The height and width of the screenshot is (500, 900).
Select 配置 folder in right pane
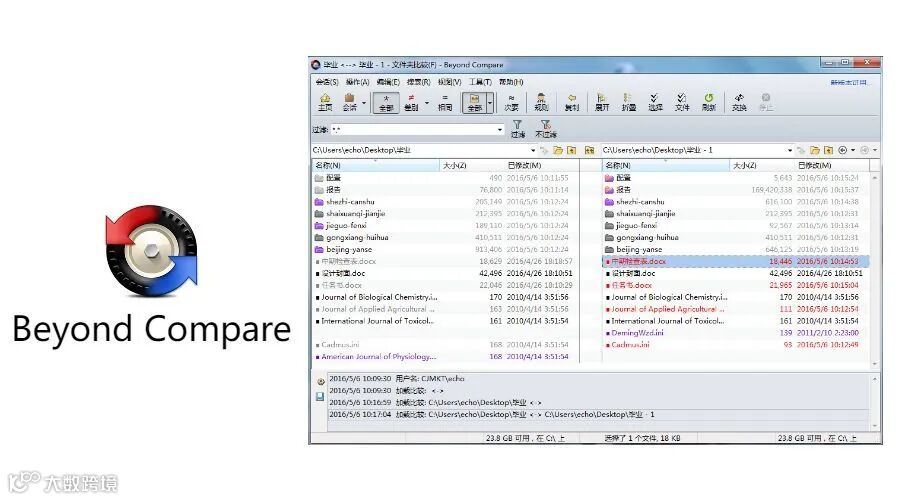[x=623, y=178]
